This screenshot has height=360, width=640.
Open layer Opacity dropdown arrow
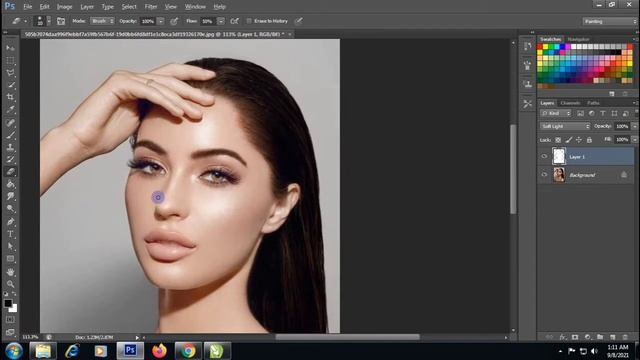pyautogui.click(x=634, y=127)
